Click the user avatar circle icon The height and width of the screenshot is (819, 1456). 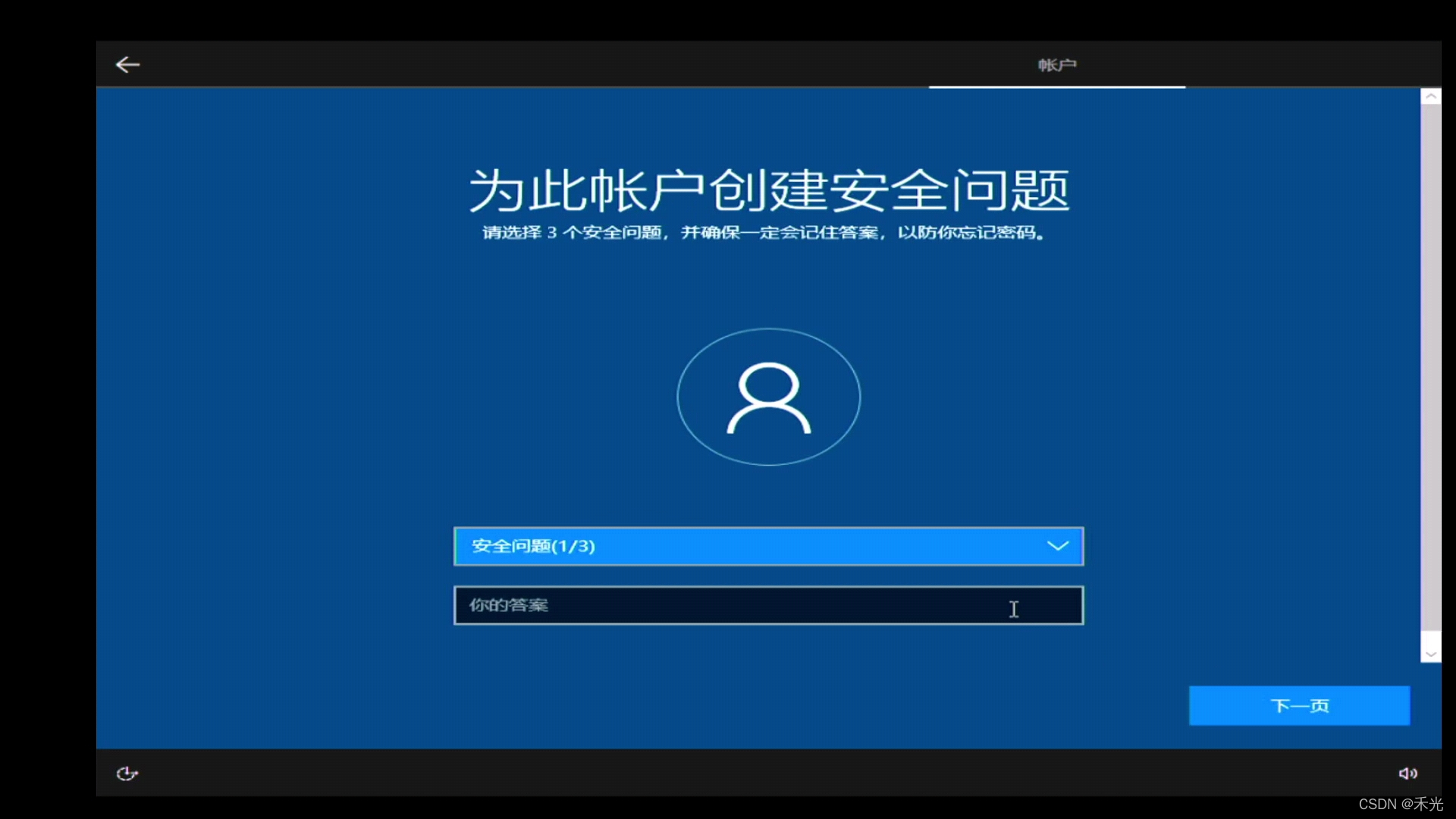tap(769, 397)
